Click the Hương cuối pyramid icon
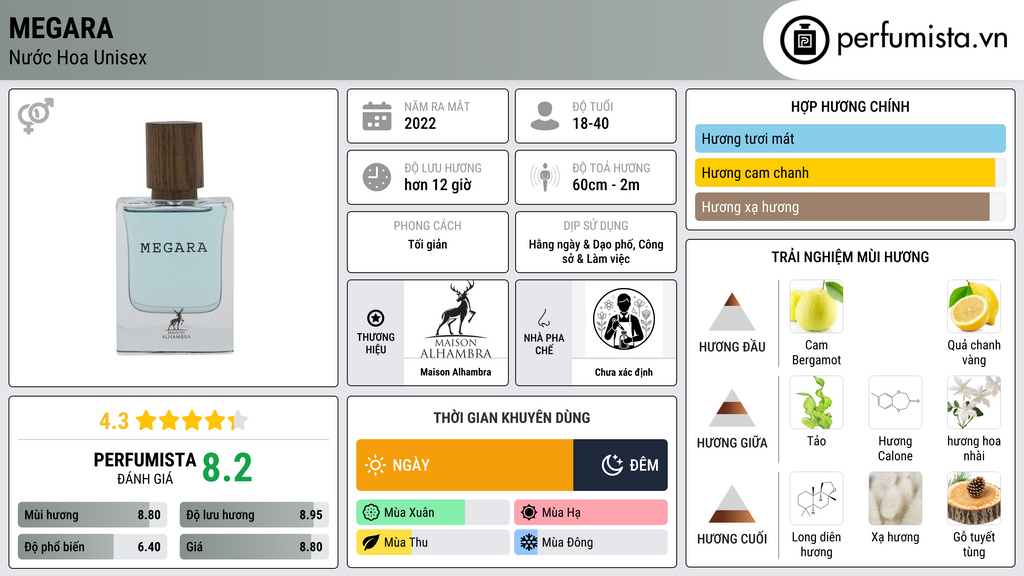The width and height of the screenshot is (1024, 576). [x=732, y=504]
